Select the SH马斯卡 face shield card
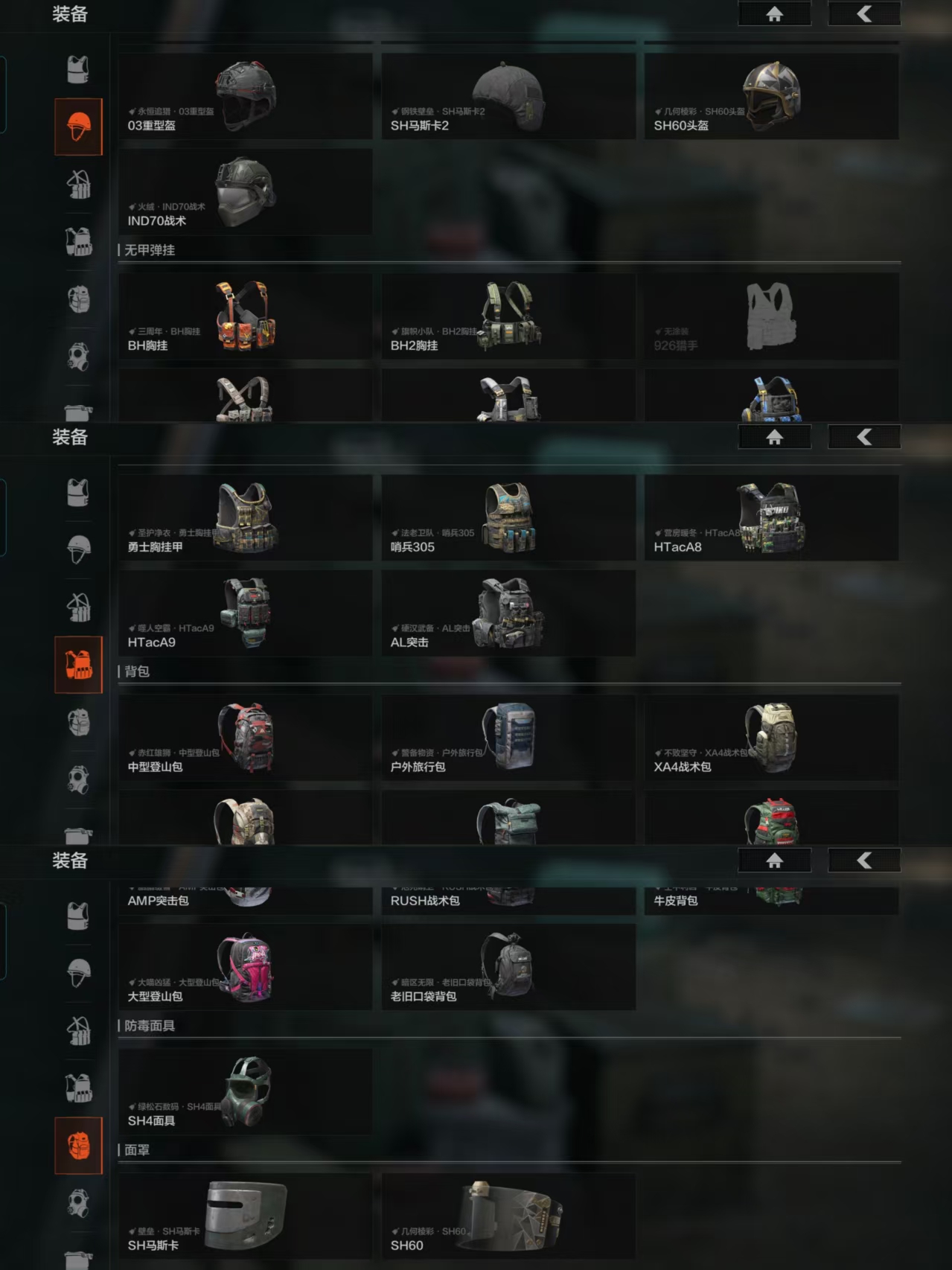The height and width of the screenshot is (1270, 952). pos(246,1216)
